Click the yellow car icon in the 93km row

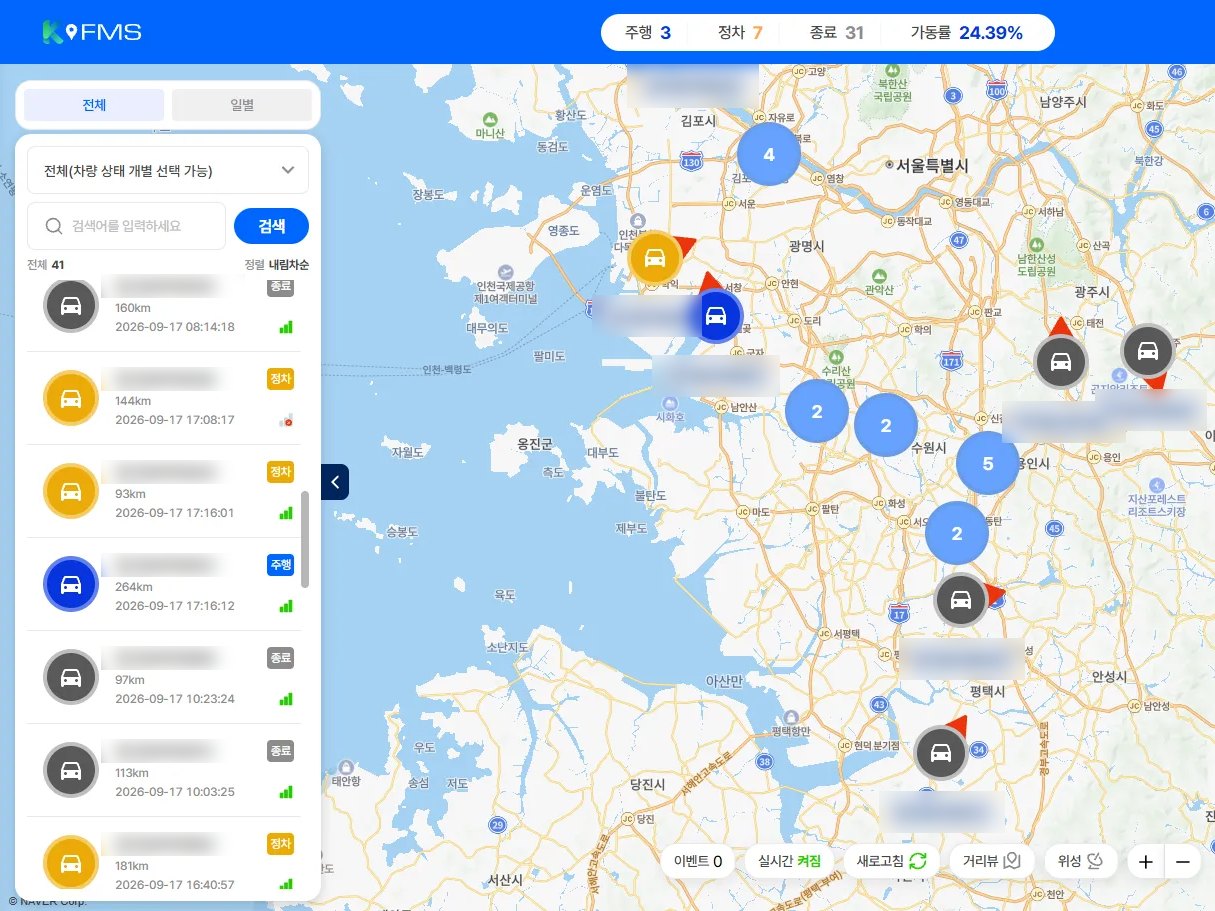tap(71, 491)
